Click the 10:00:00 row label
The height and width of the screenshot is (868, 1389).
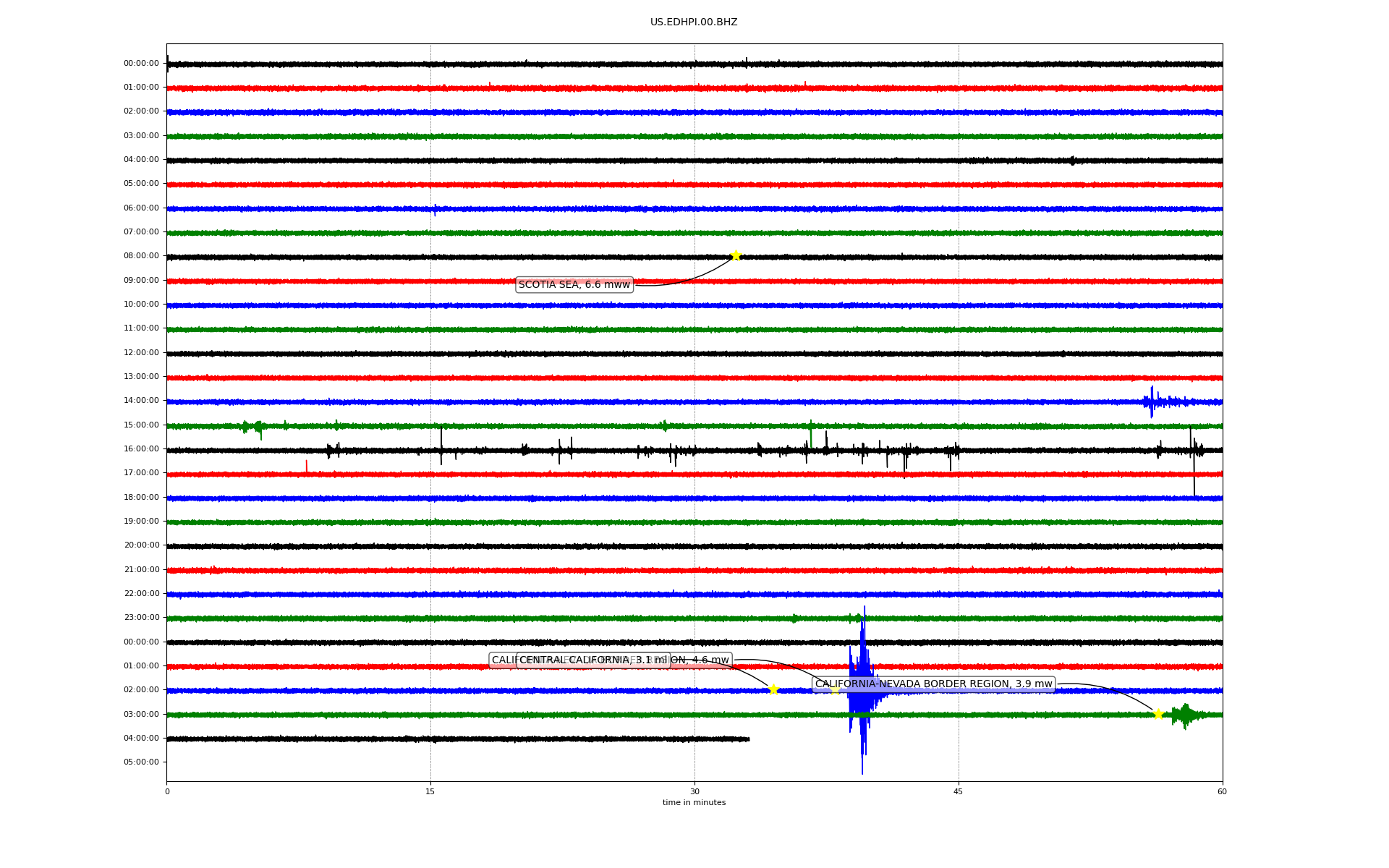[141, 305]
